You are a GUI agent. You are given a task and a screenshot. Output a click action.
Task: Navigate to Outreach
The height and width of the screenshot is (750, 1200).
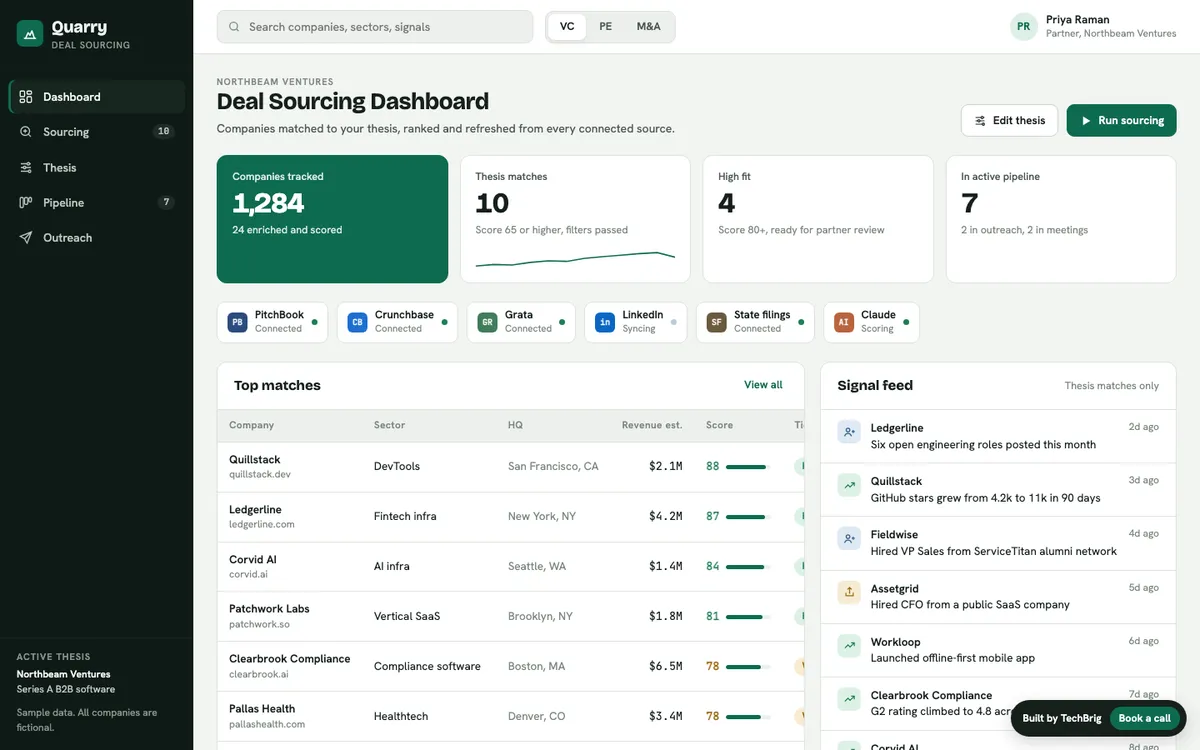click(x=97, y=237)
